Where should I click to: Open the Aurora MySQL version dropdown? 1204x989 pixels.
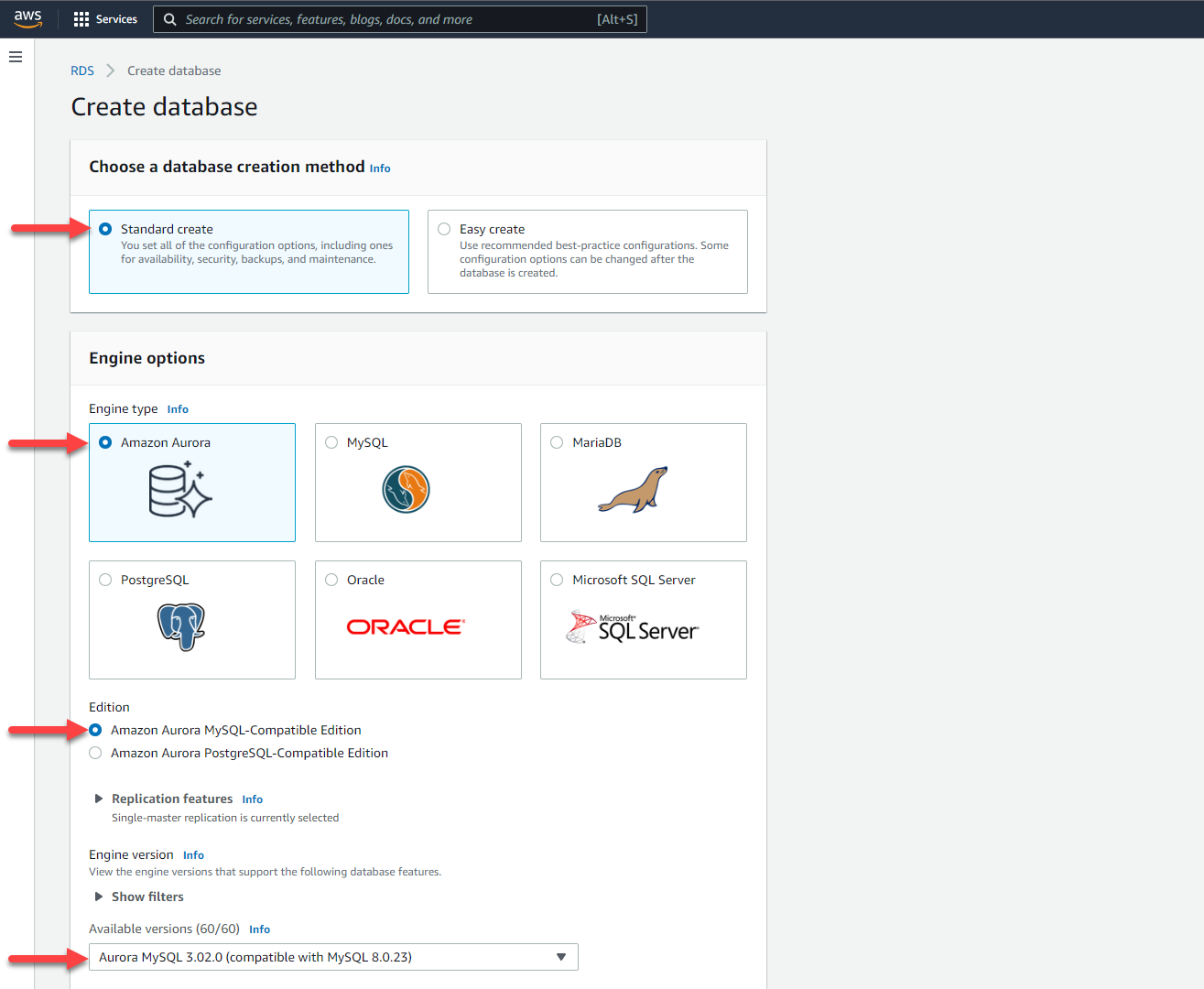point(333,957)
